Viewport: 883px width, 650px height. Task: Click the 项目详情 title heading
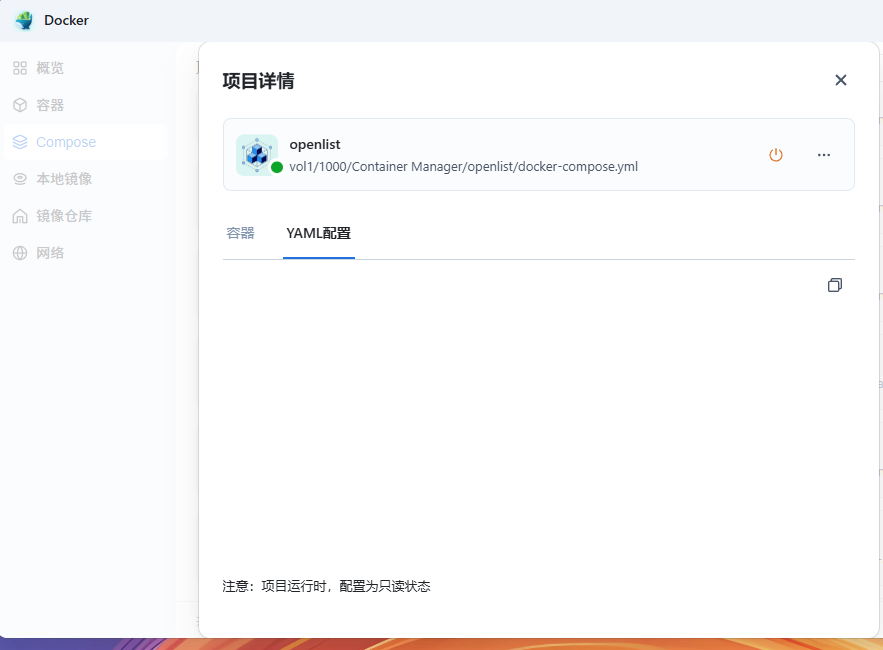258,81
